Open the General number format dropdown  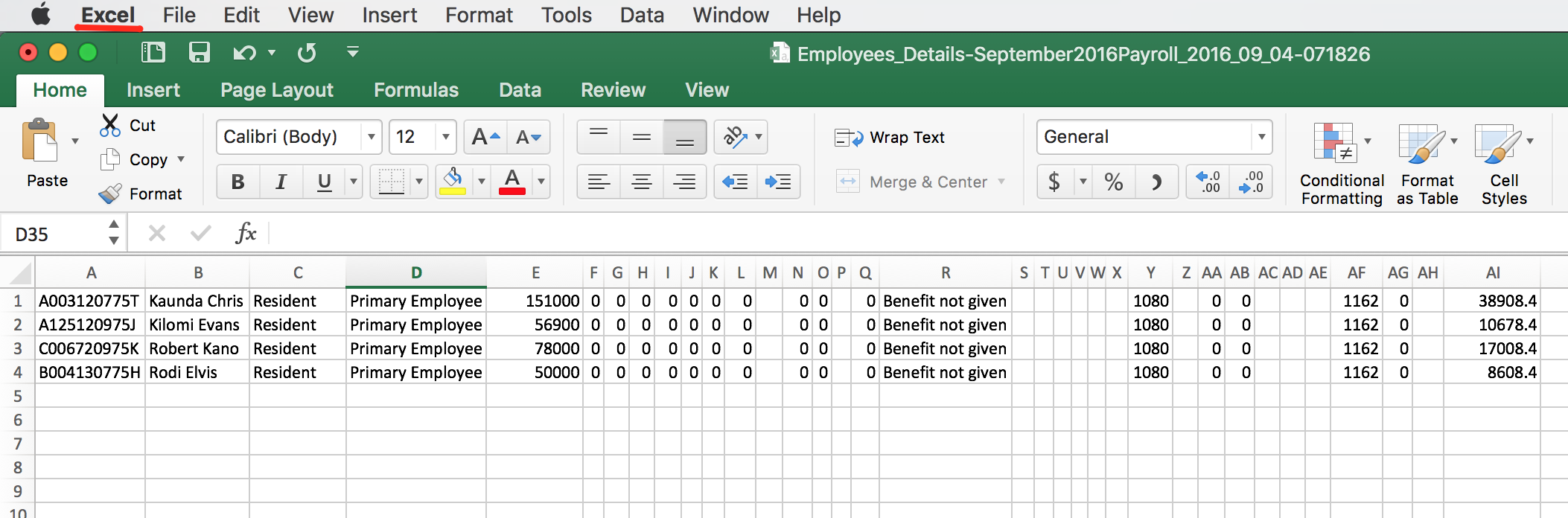1261,137
